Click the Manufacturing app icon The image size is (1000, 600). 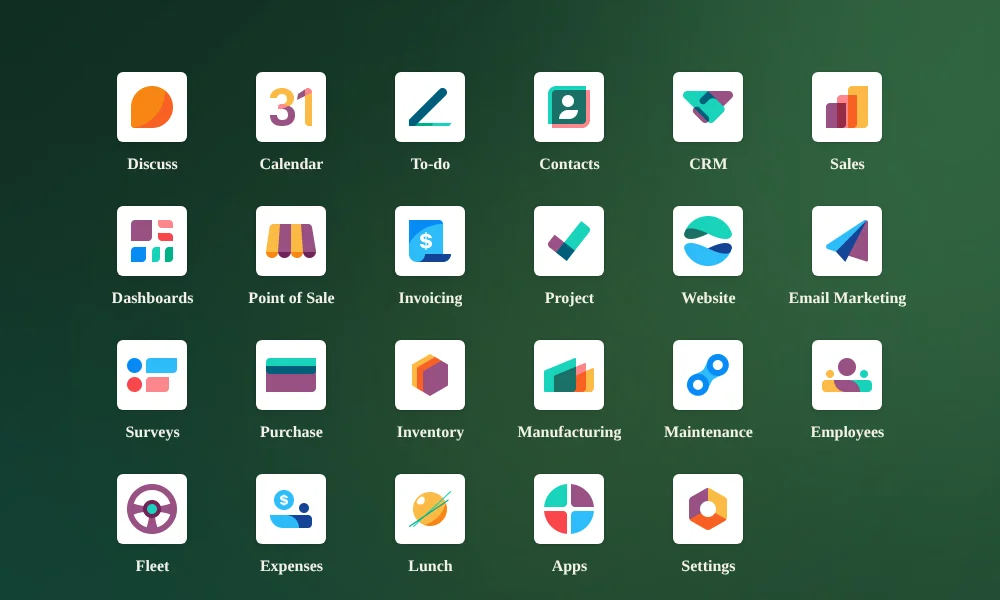click(569, 375)
